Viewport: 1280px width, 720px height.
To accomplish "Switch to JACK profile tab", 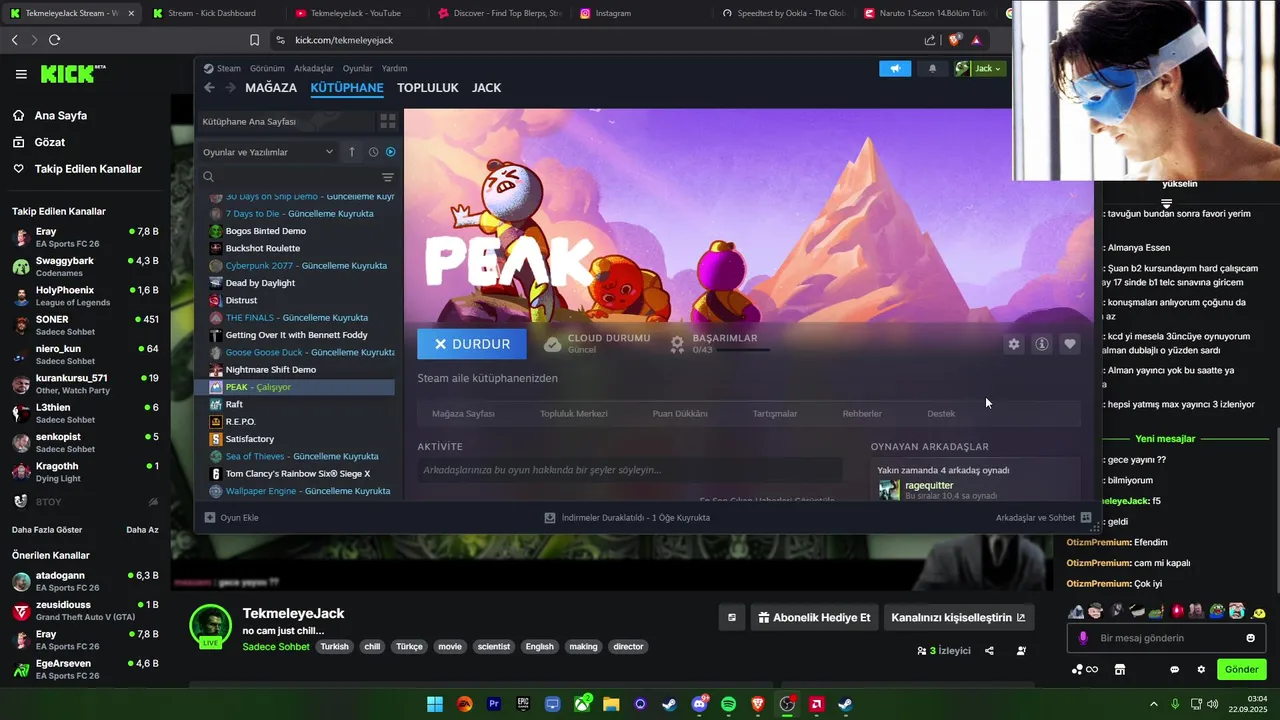I will (x=486, y=88).
